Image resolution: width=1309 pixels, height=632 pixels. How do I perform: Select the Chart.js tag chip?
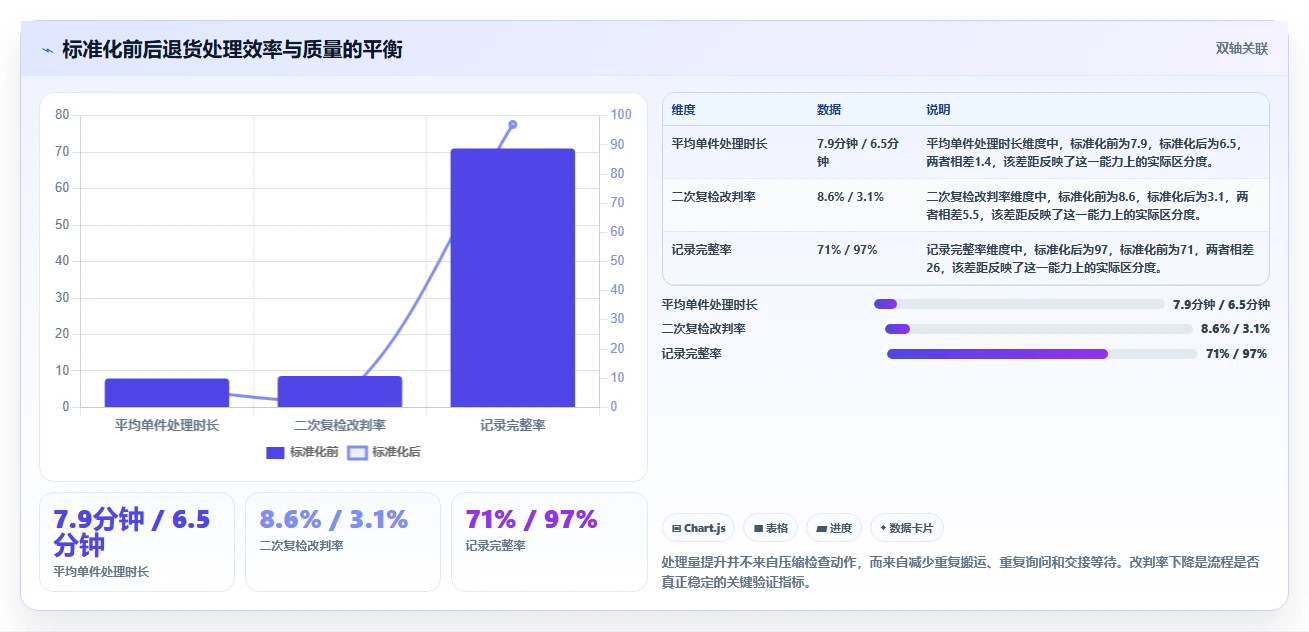(699, 528)
